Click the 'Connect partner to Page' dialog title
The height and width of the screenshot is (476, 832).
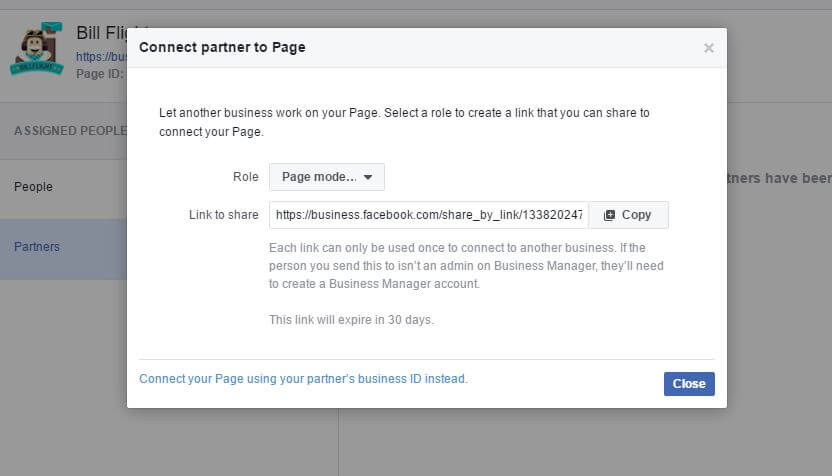tap(222, 47)
